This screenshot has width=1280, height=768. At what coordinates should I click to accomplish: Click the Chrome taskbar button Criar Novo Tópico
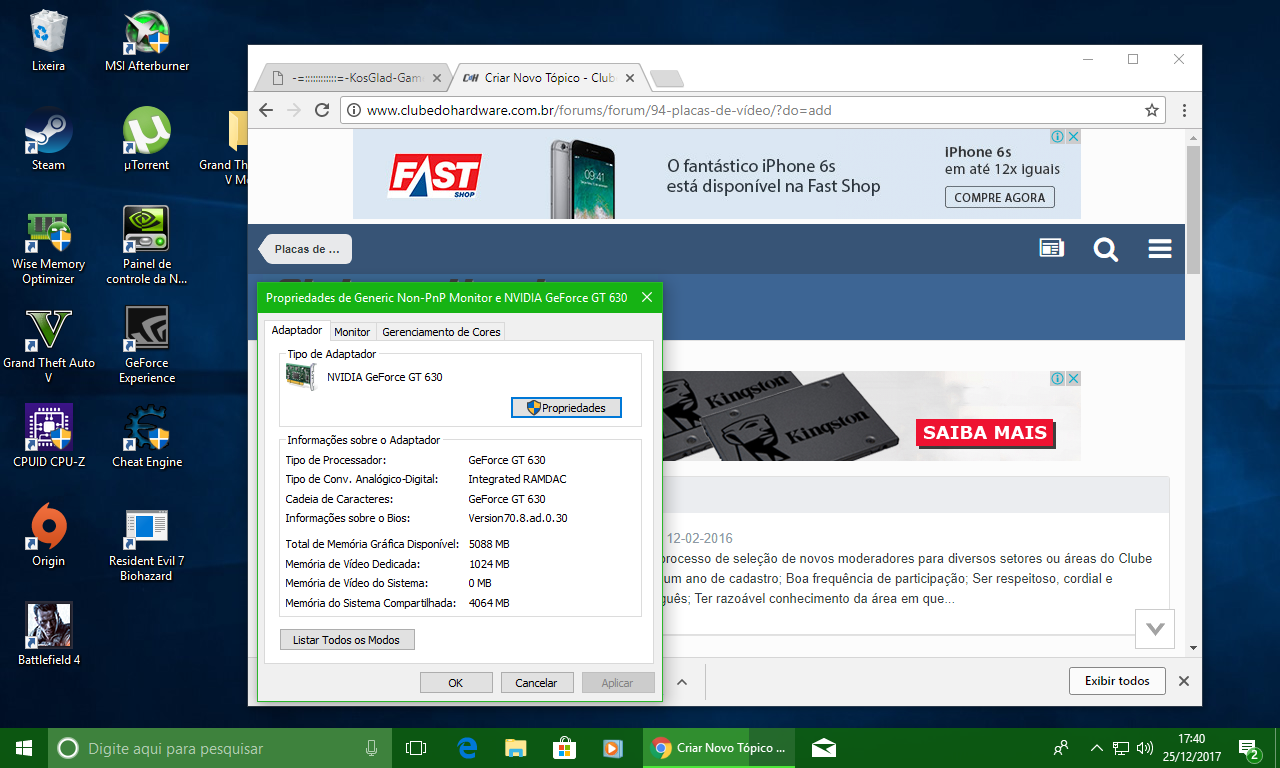[x=719, y=748]
